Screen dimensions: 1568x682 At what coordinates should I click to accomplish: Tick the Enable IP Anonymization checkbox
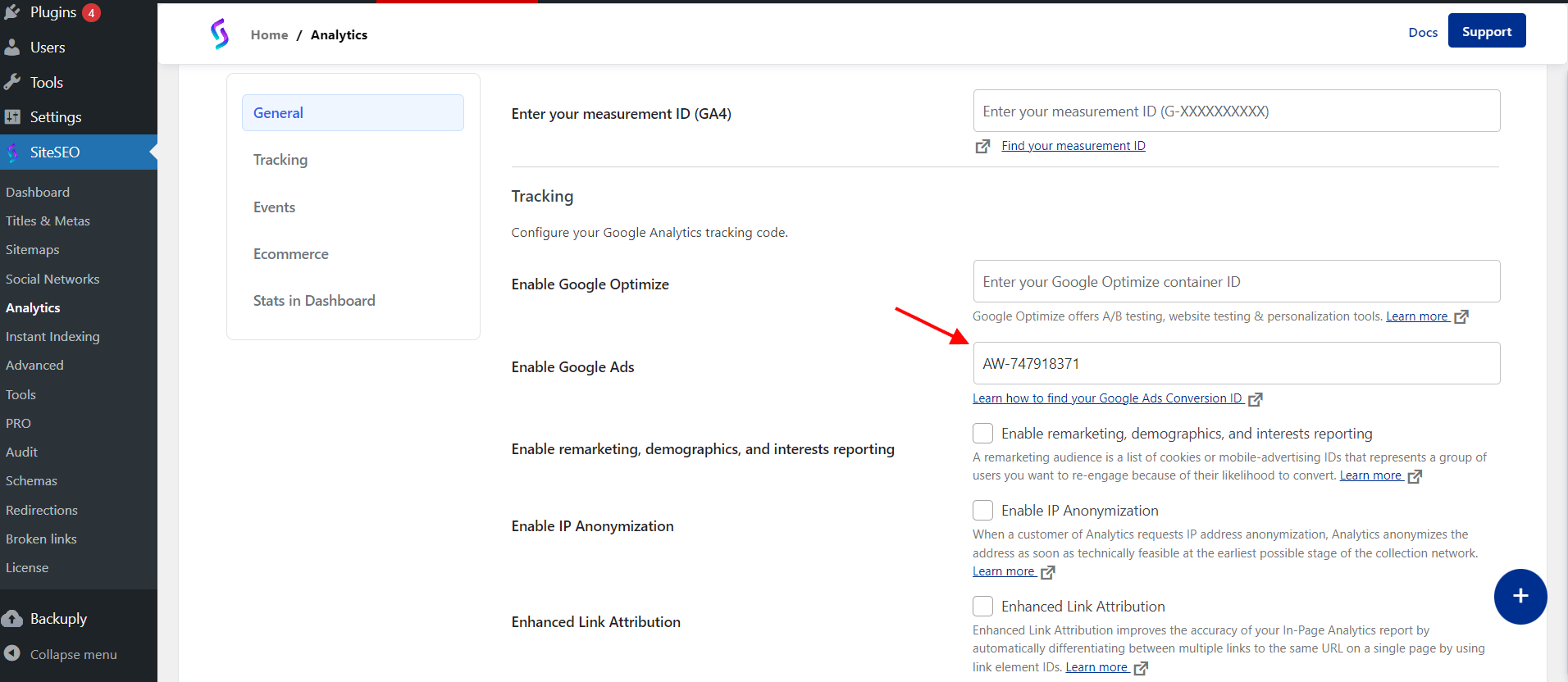click(982, 510)
